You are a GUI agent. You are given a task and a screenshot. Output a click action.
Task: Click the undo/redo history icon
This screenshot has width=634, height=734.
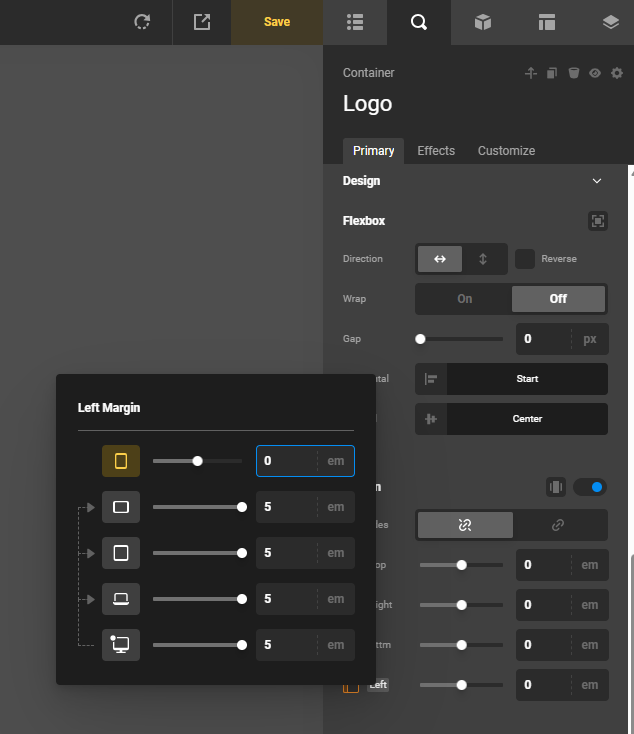click(142, 22)
